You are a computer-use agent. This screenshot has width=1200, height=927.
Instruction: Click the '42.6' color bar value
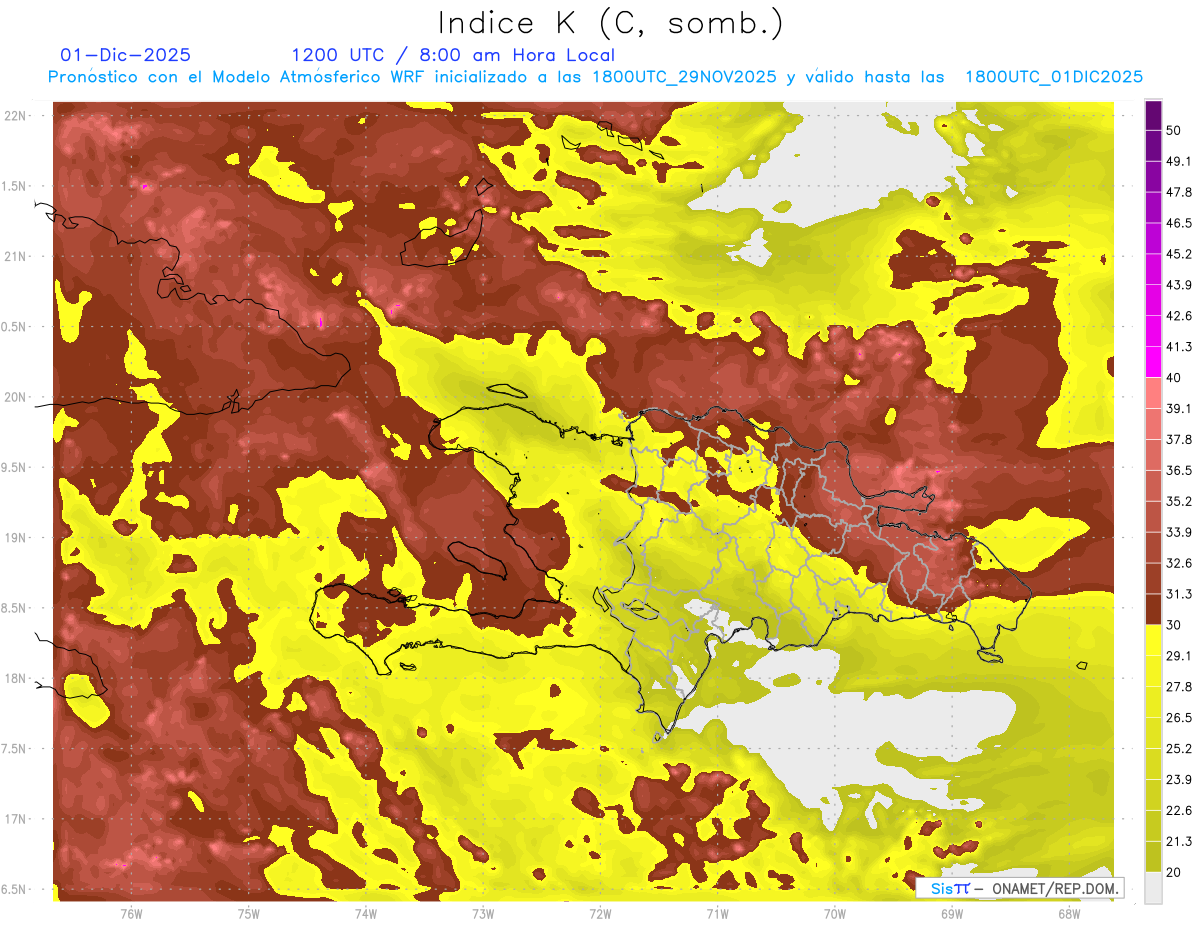[x=1179, y=316]
